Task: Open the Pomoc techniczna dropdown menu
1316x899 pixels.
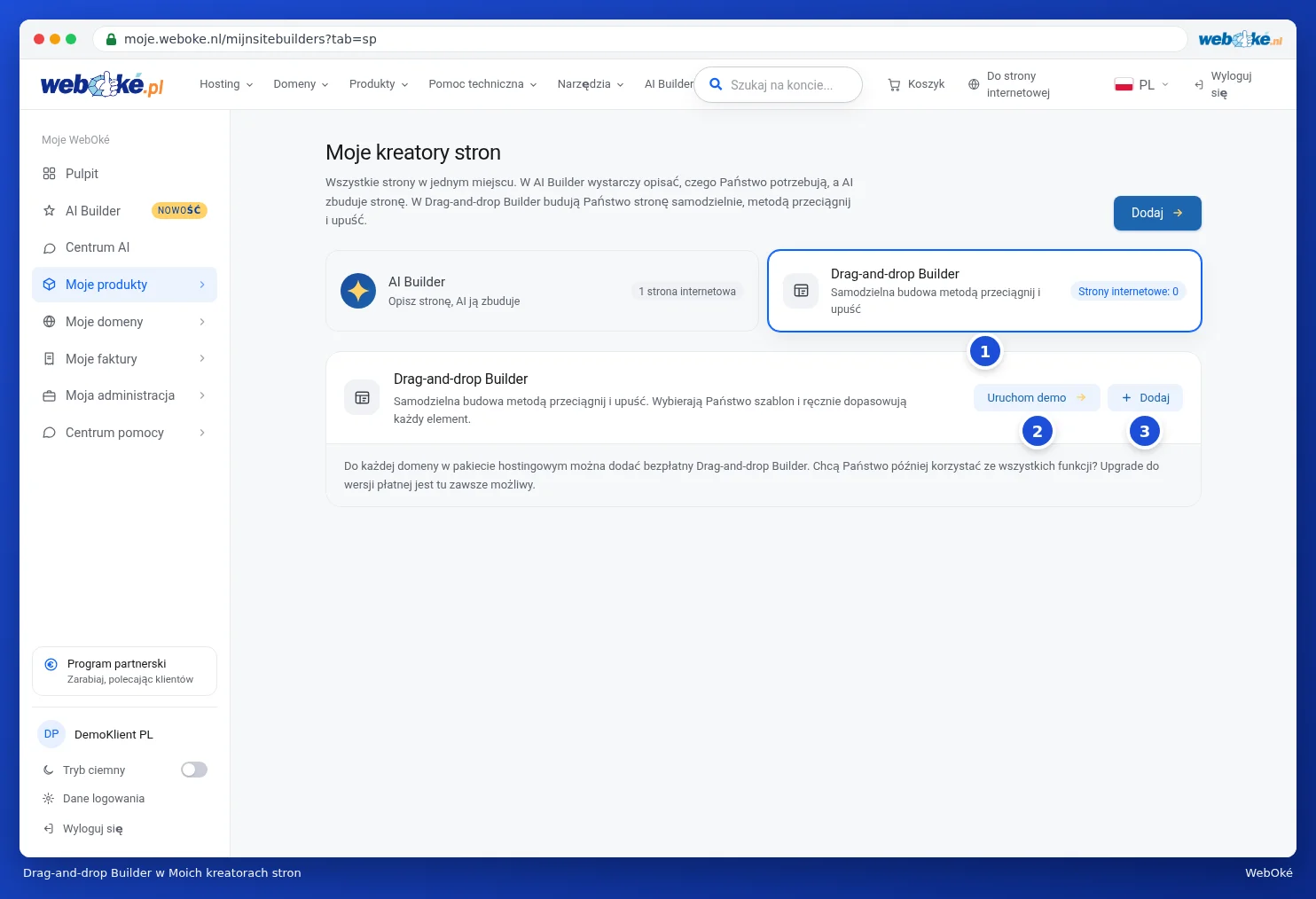Action: point(483,84)
